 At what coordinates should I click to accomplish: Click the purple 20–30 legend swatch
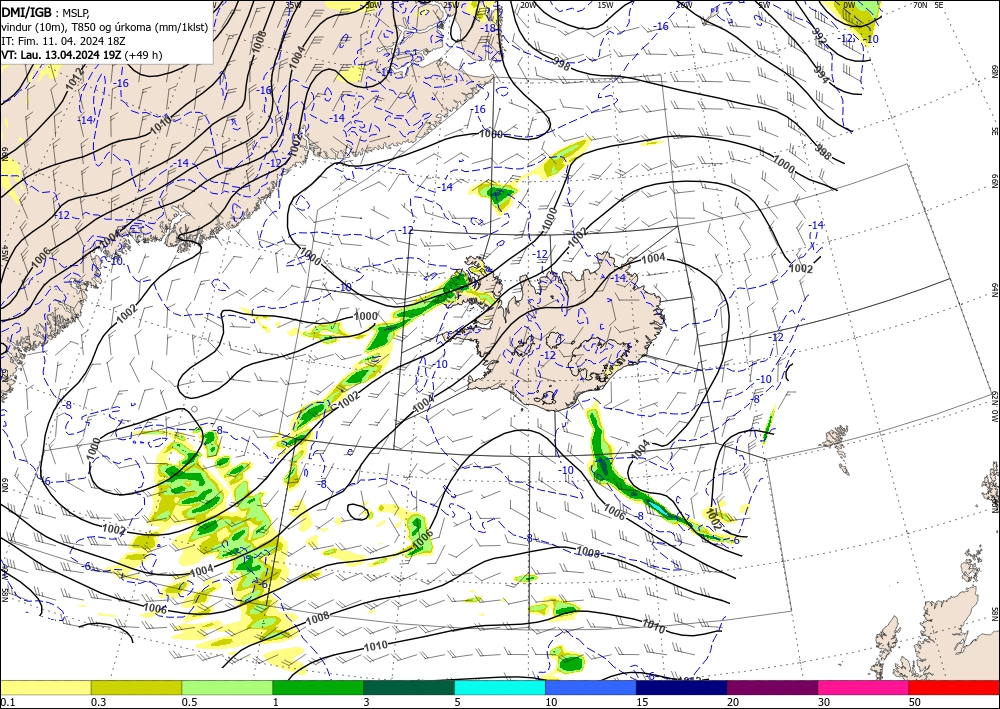[x=772, y=687]
